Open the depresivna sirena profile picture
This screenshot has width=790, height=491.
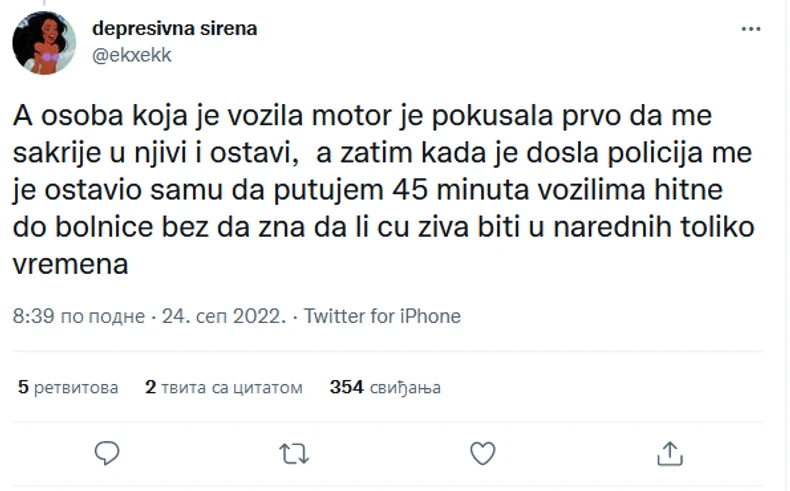tap(44, 43)
